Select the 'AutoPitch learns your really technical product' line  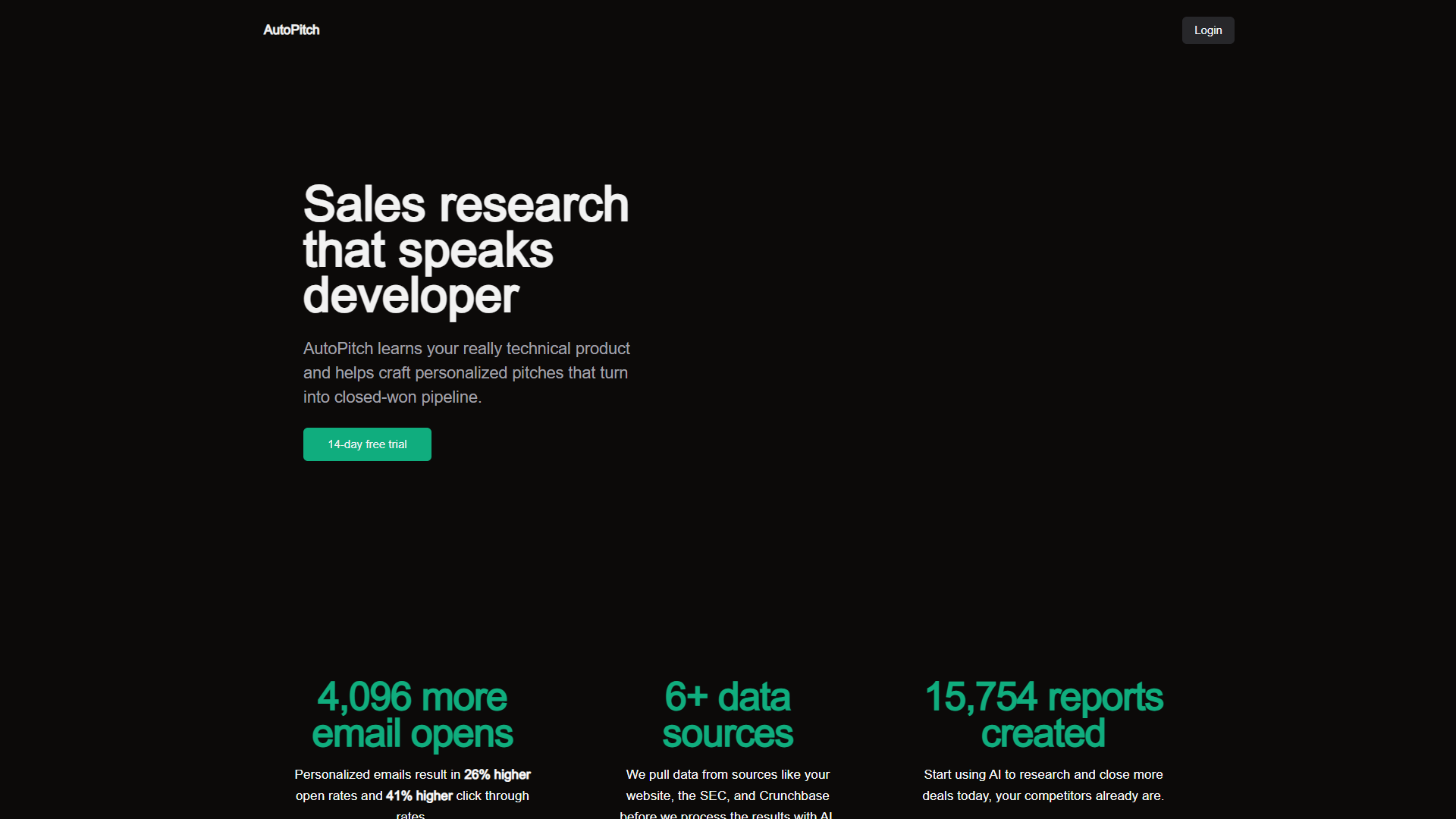click(466, 348)
